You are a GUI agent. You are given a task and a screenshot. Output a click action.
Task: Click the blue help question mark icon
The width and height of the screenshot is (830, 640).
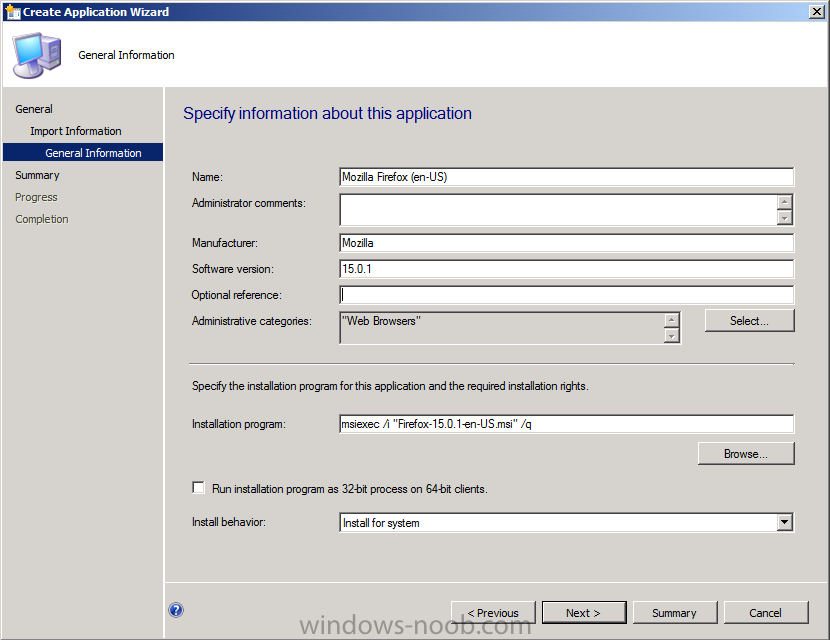click(x=176, y=610)
